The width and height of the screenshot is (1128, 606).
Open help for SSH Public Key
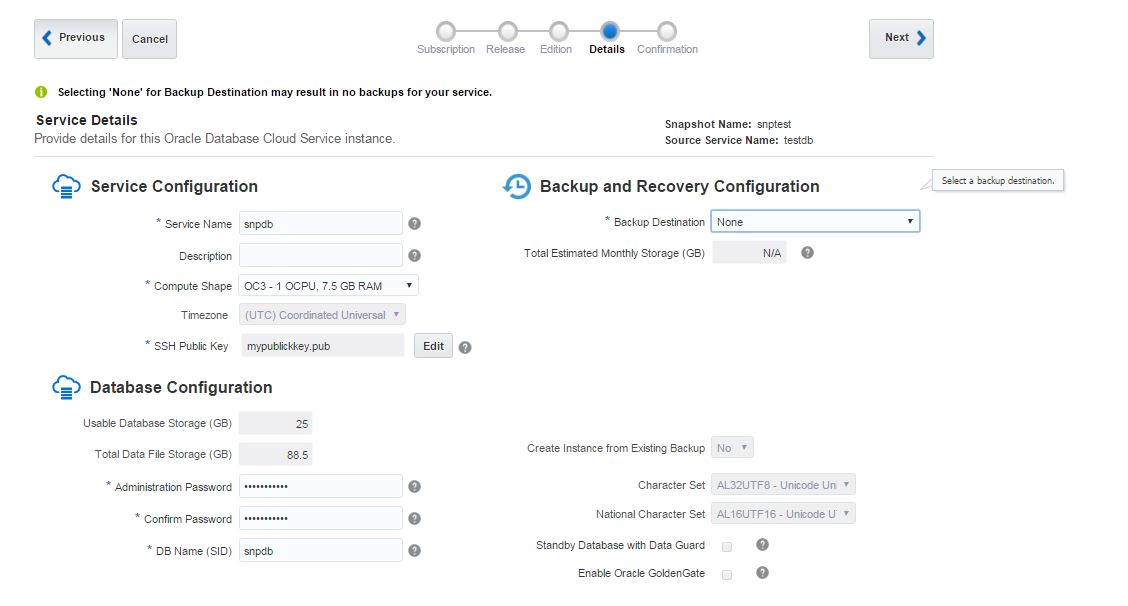tap(465, 348)
